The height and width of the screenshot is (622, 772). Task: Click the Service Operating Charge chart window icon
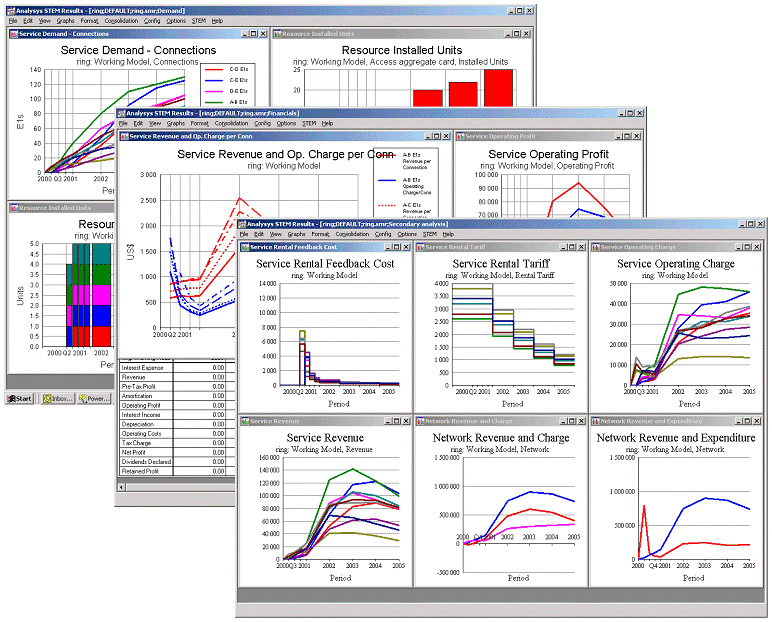(x=596, y=246)
